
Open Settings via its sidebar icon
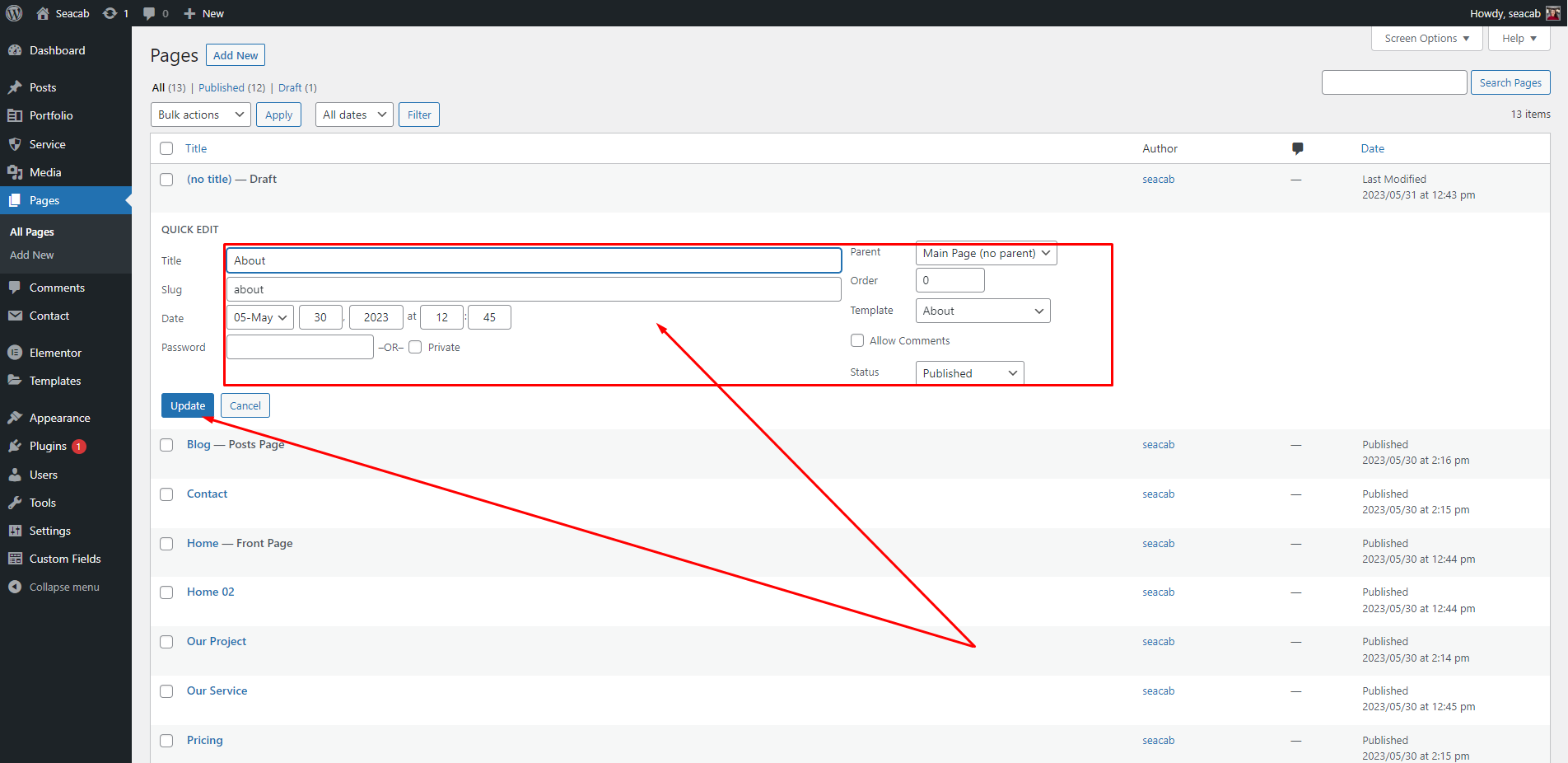(x=15, y=531)
